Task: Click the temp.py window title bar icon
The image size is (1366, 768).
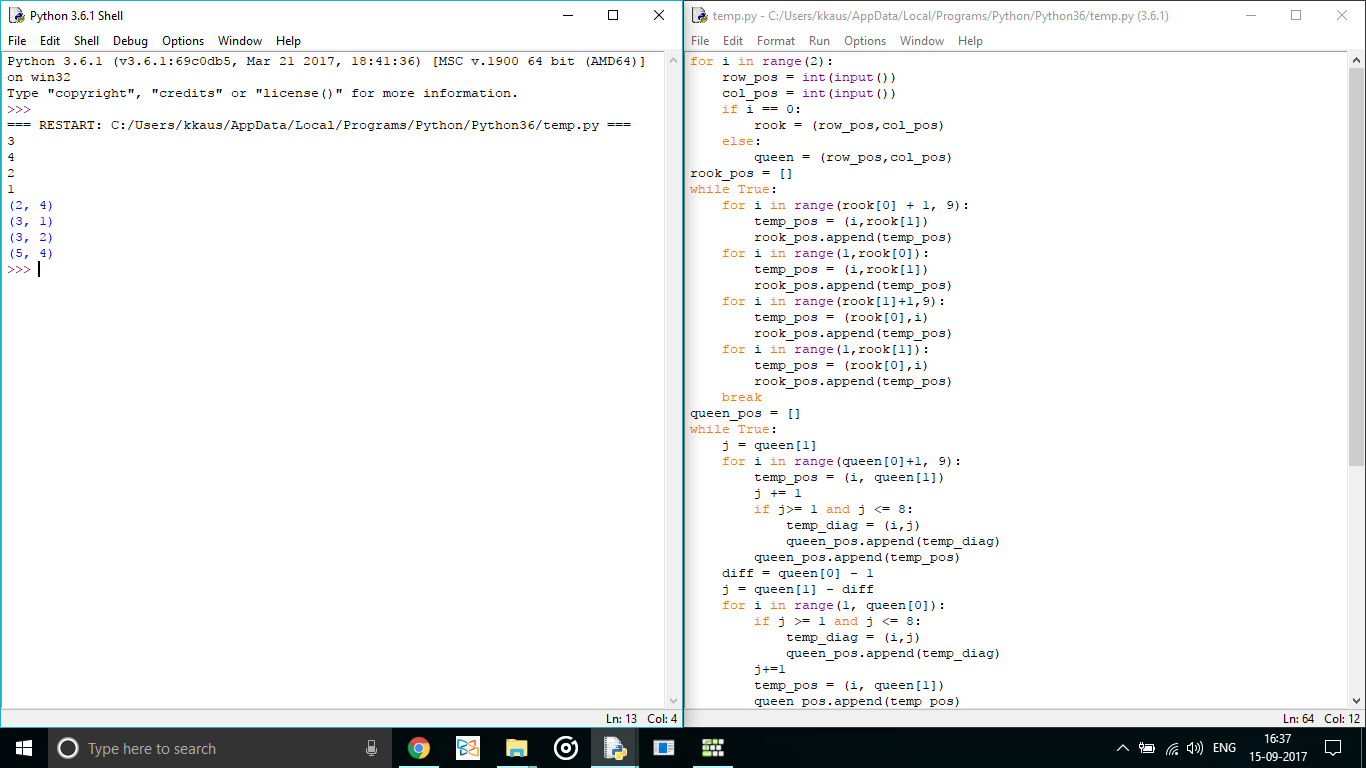Action: [699, 16]
